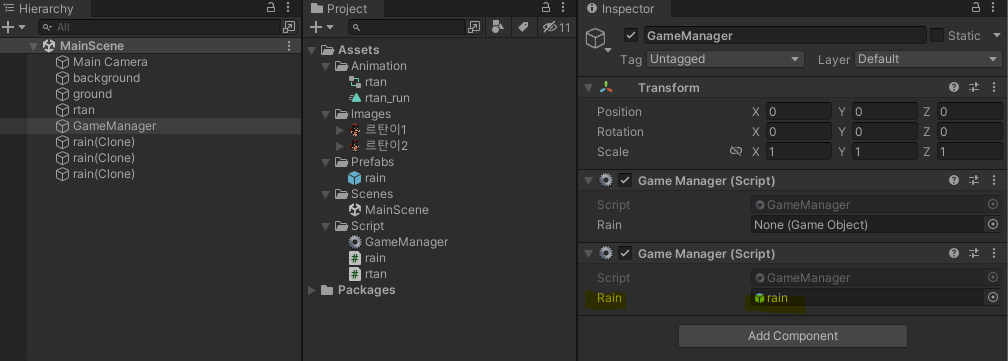1008x361 pixels.
Task: Click the object picker circle beside None (Game Object)
Action: click(993, 224)
